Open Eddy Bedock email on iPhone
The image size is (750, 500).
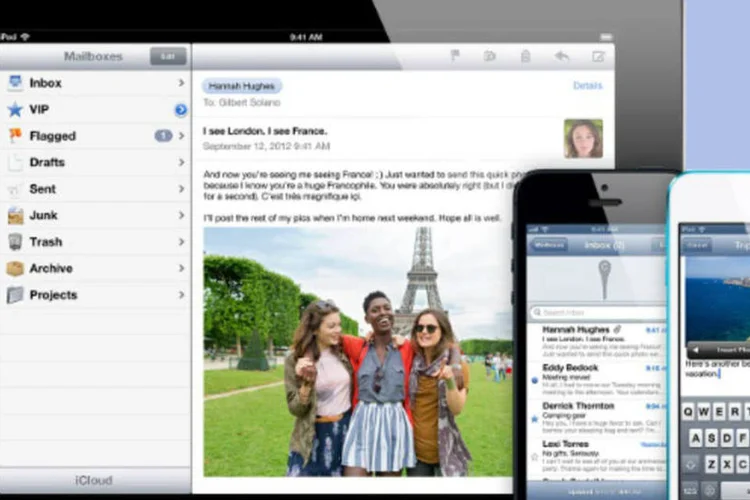pos(597,379)
